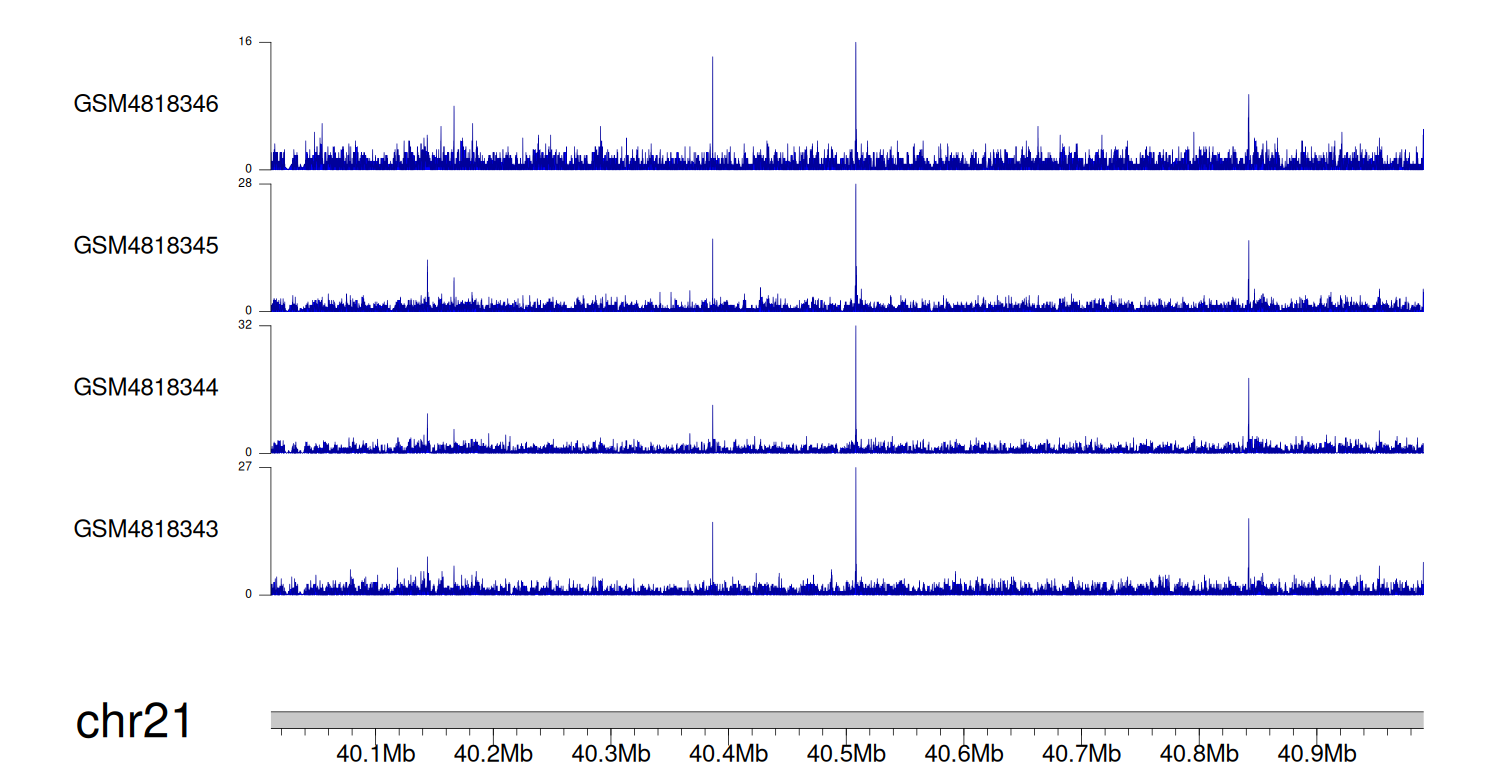The width and height of the screenshot is (1500, 780).
Task: Click the 40.7Mb coordinate label
Action: coord(1081,753)
